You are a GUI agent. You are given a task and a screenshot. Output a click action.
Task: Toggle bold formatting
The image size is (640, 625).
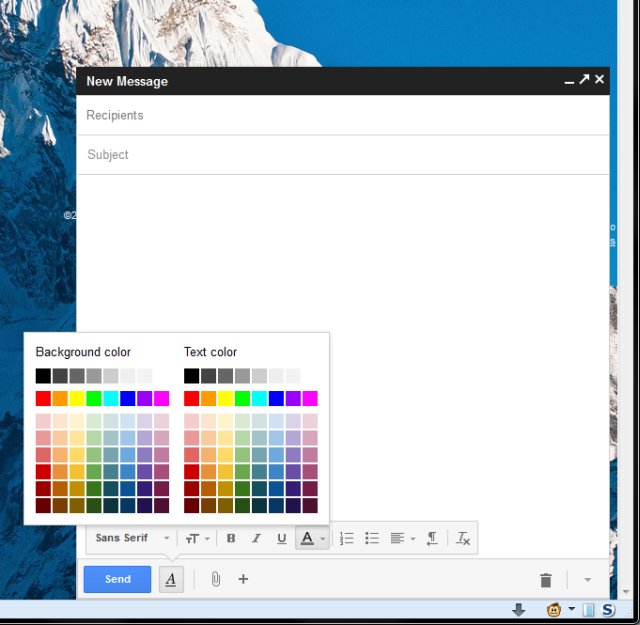pyautogui.click(x=231, y=538)
